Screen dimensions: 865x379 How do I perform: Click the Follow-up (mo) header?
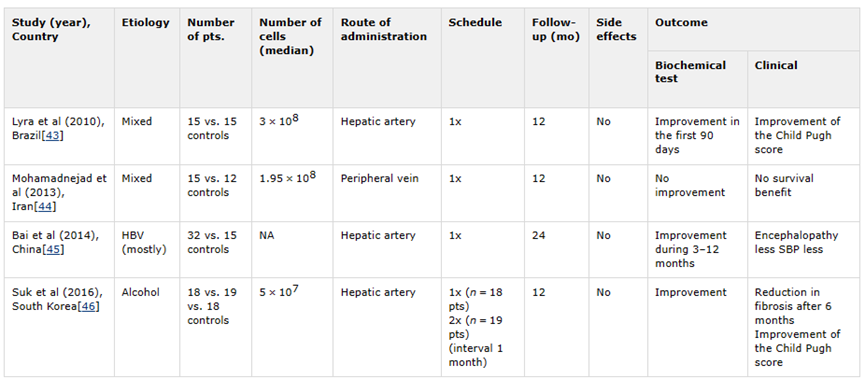[556, 30]
